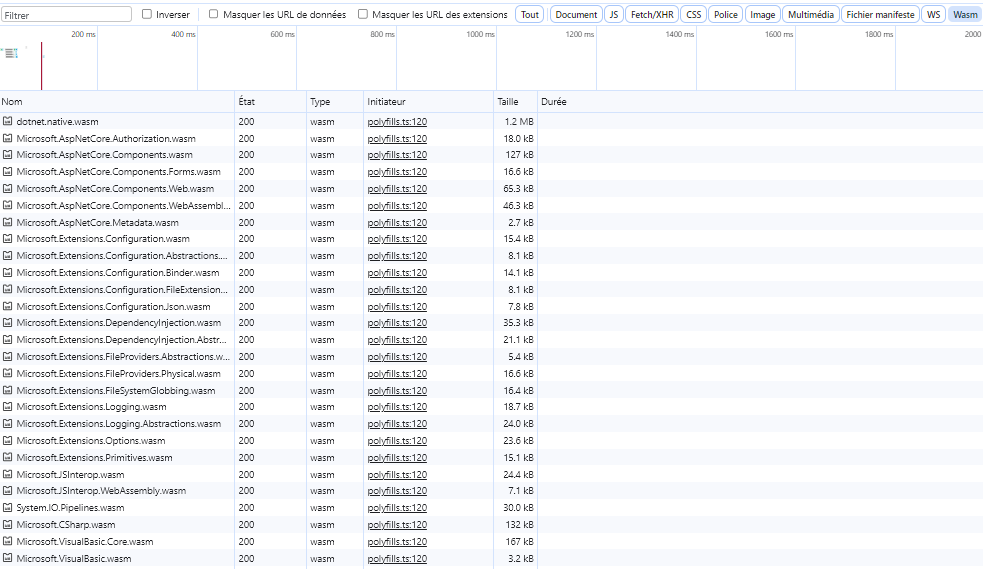The image size is (983, 569).
Task: Enable the Inverser checkbox
Action: pos(147,14)
